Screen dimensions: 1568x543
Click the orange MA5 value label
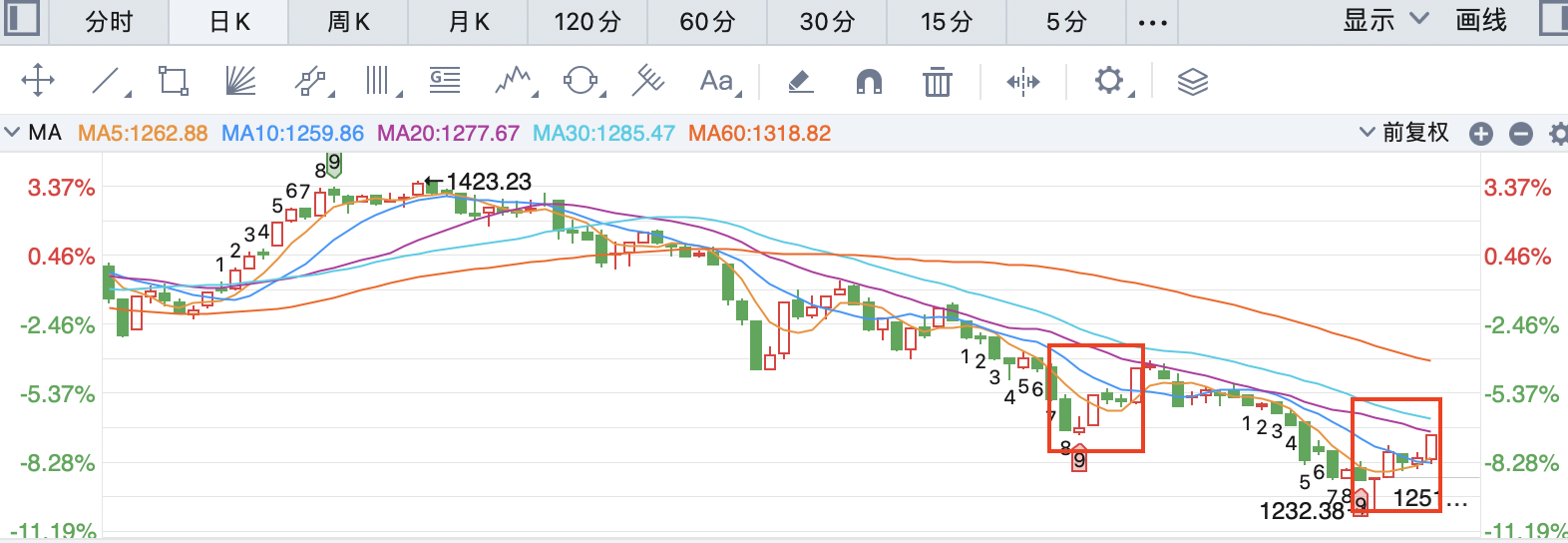tap(143, 134)
